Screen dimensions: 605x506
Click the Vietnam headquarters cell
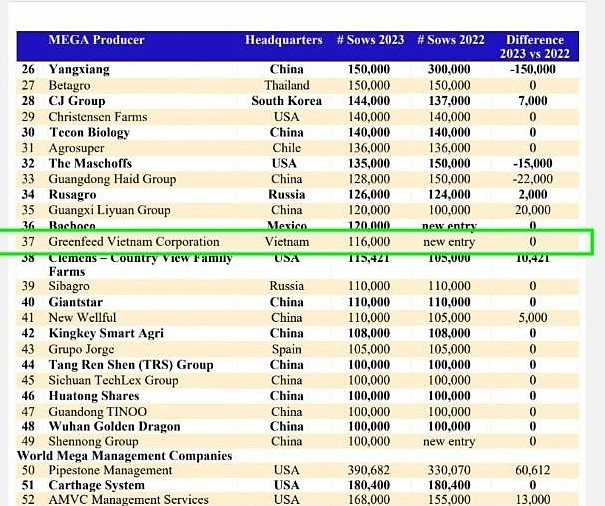pos(287,242)
